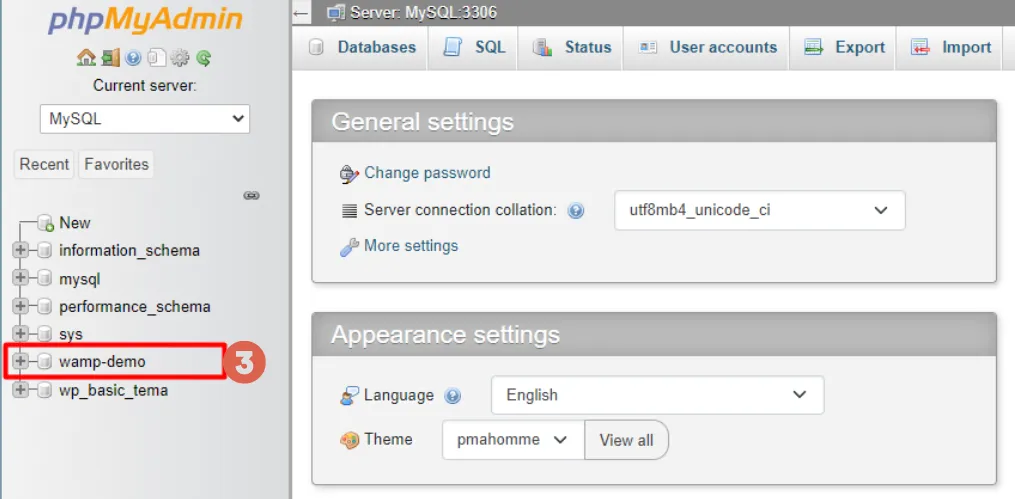Go to the Import tab

click(950, 47)
